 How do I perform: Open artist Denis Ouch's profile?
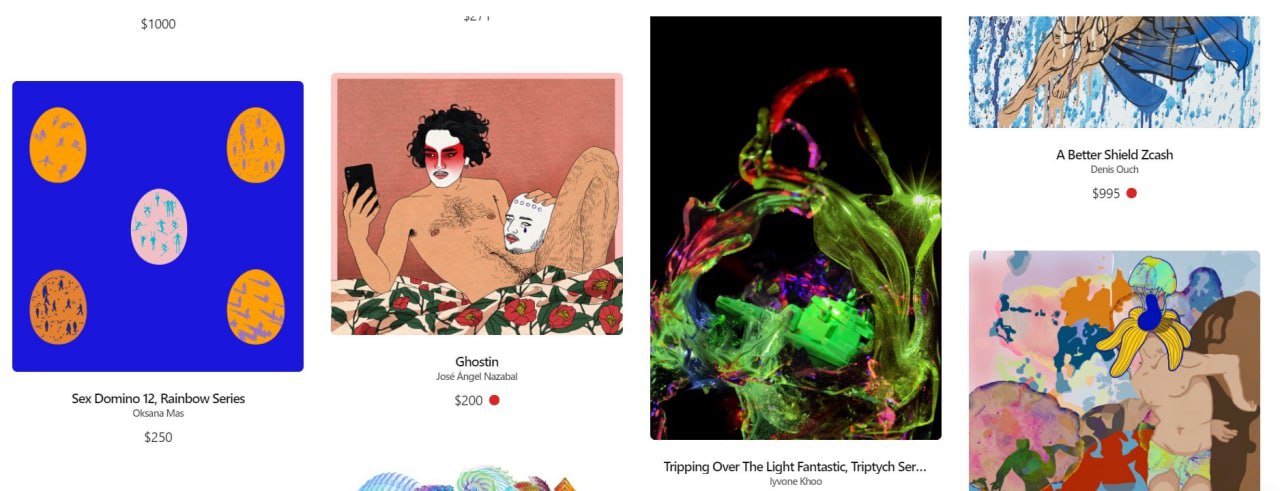click(1115, 169)
